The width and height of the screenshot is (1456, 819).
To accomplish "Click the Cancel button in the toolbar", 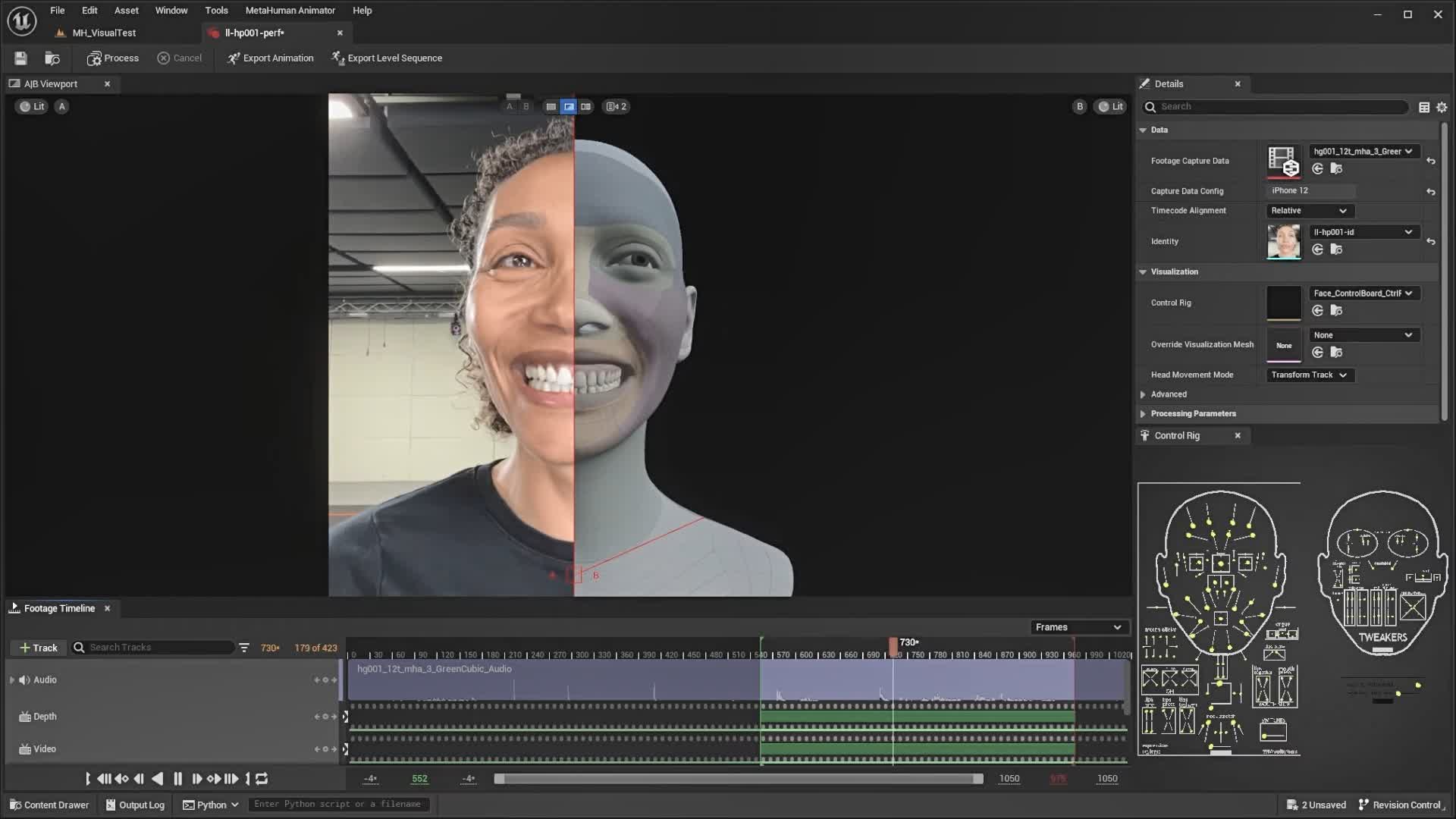I will click(180, 58).
